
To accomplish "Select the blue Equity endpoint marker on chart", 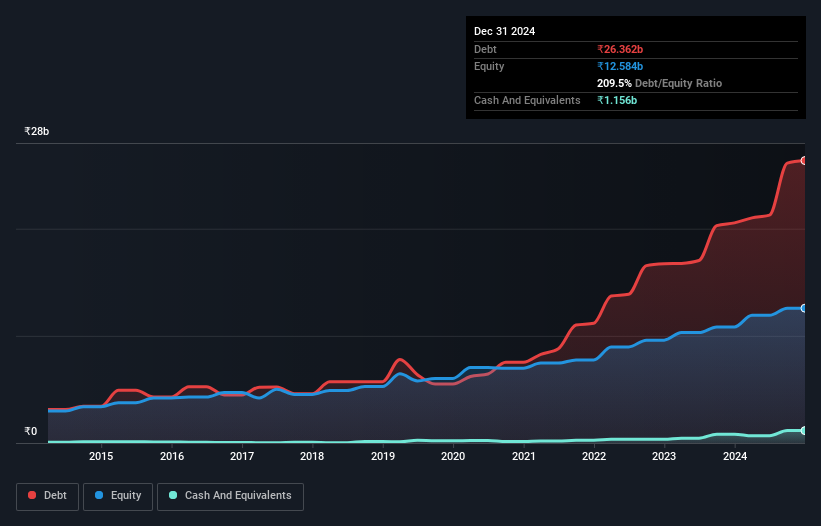I will pos(804,308).
